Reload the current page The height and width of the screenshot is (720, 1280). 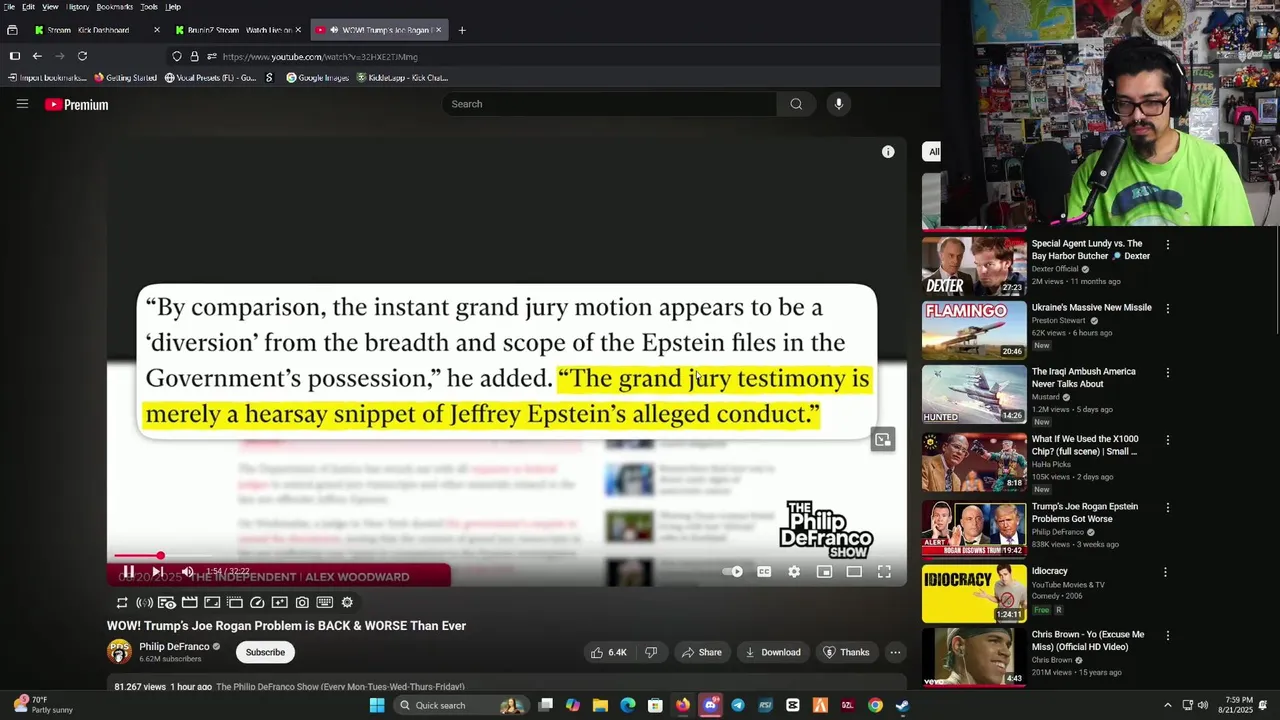coord(82,56)
